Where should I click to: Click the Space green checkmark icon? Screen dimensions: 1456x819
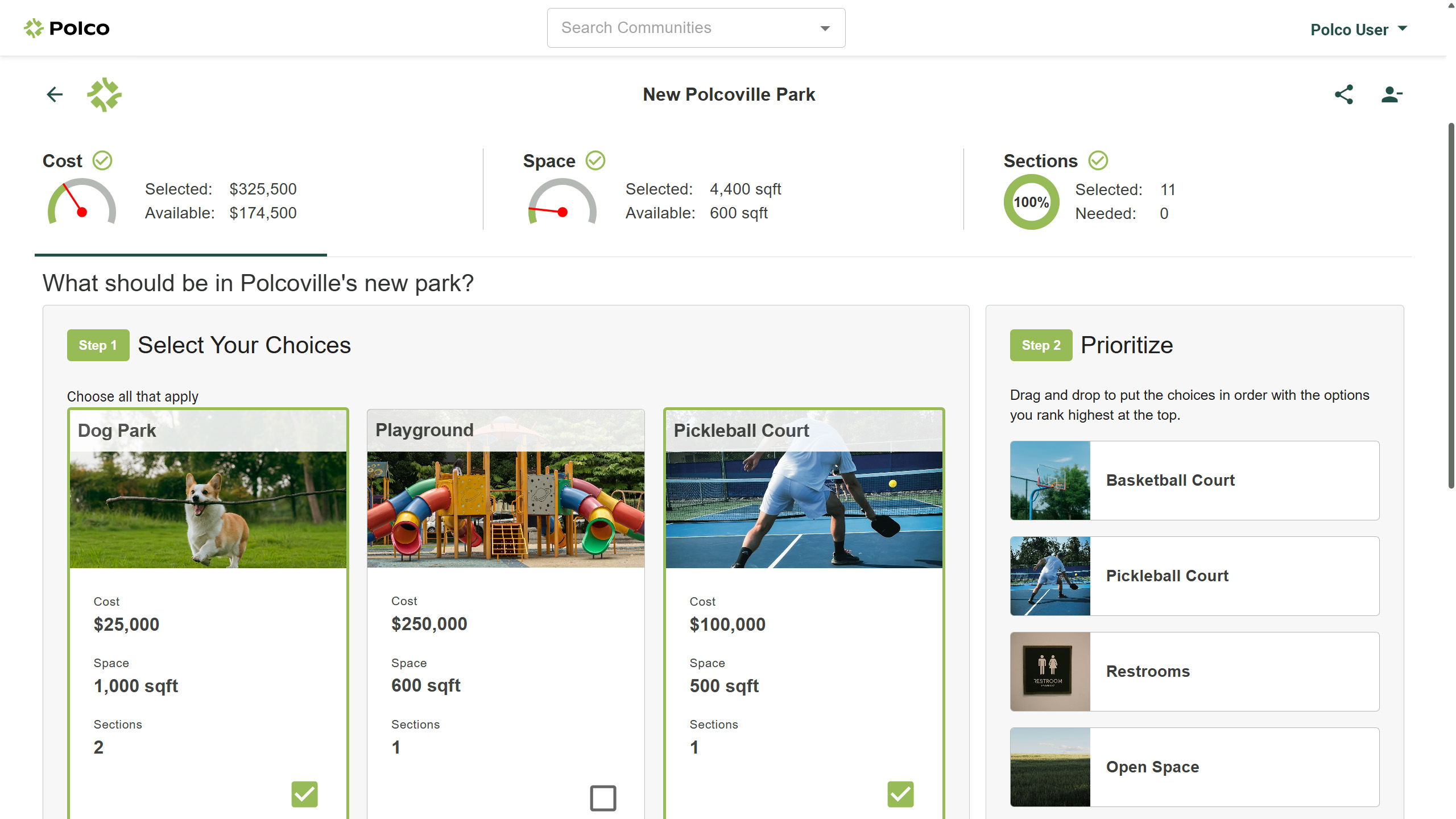coord(595,161)
